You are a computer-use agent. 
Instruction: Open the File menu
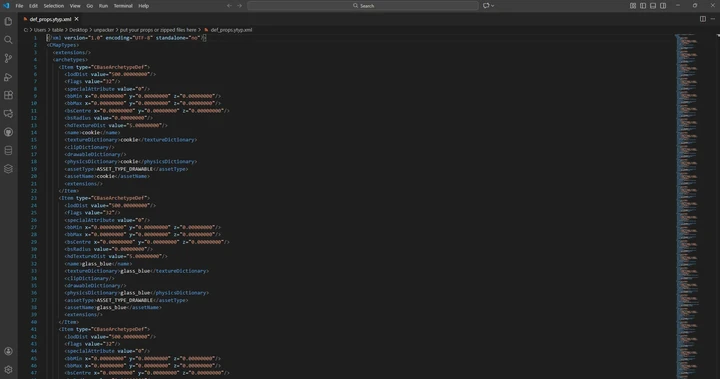pos(19,6)
